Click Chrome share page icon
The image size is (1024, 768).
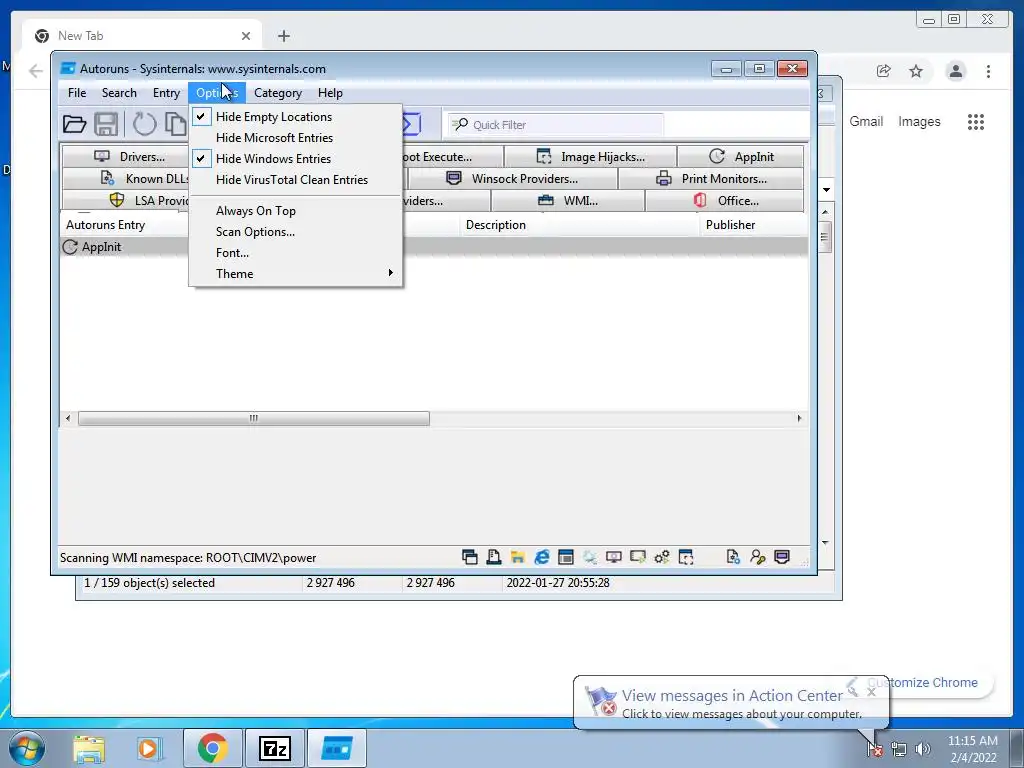pyautogui.click(x=884, y=71)
